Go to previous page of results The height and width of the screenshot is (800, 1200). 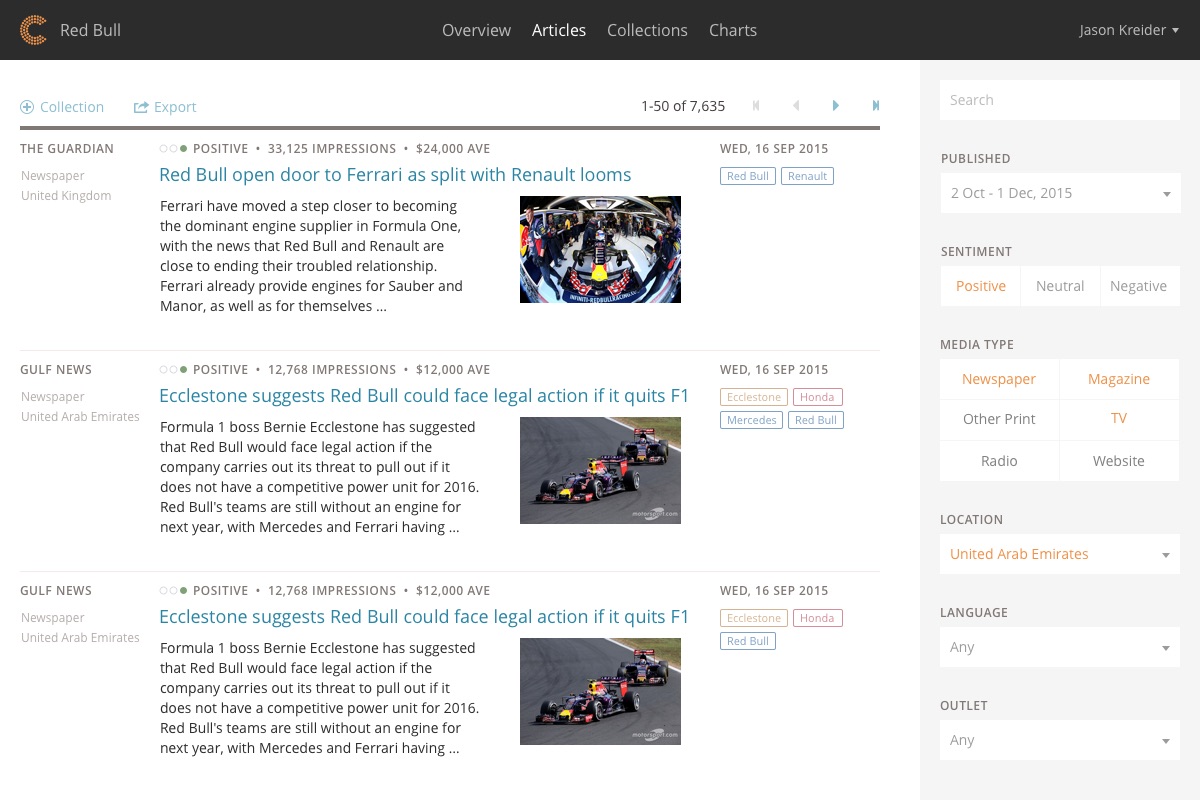796,106
